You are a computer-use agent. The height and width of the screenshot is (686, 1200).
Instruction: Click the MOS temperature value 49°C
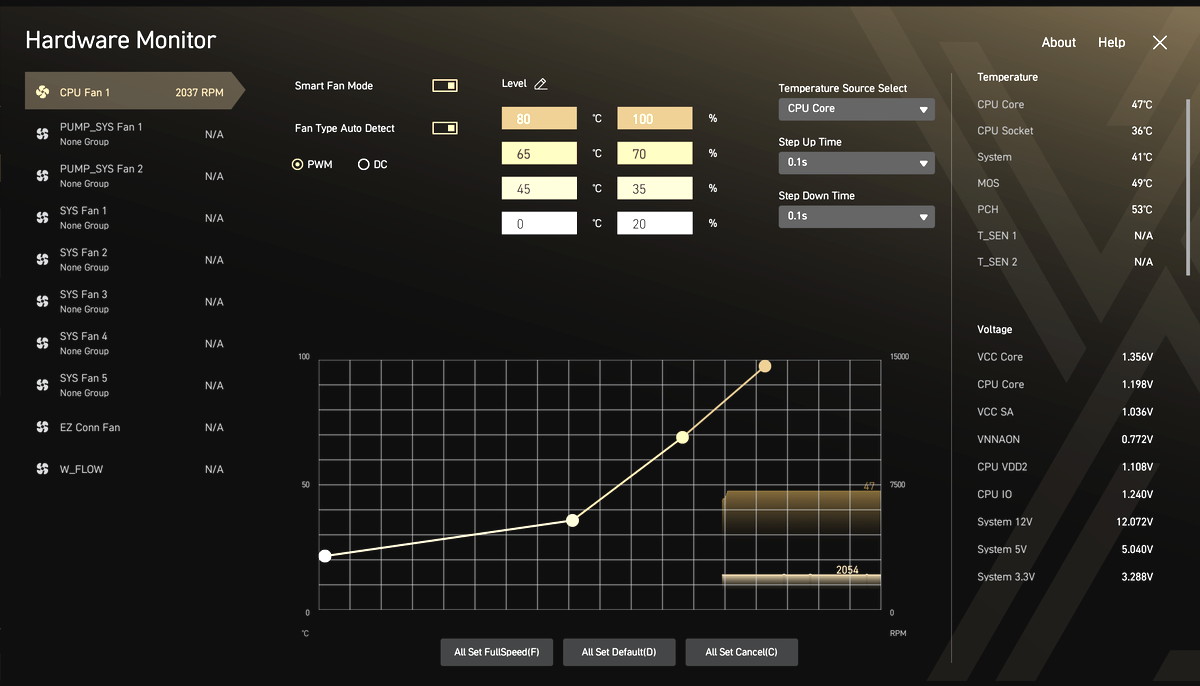(1142, 184)
